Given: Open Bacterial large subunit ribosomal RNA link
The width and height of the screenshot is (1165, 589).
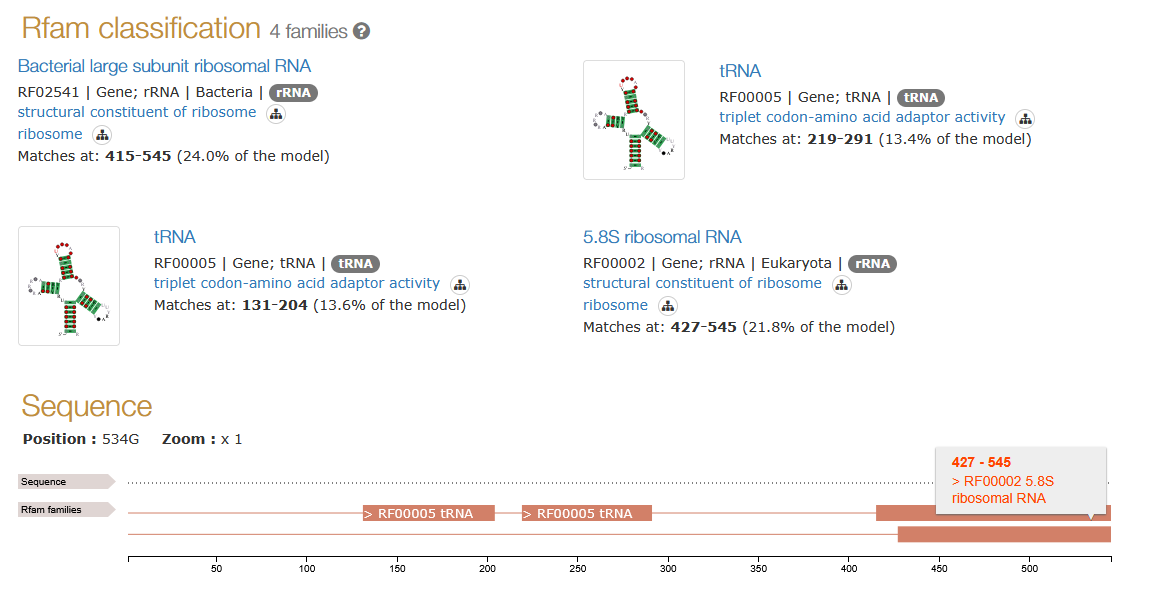Looking at the screenshot, I should (x=164, y=66).
